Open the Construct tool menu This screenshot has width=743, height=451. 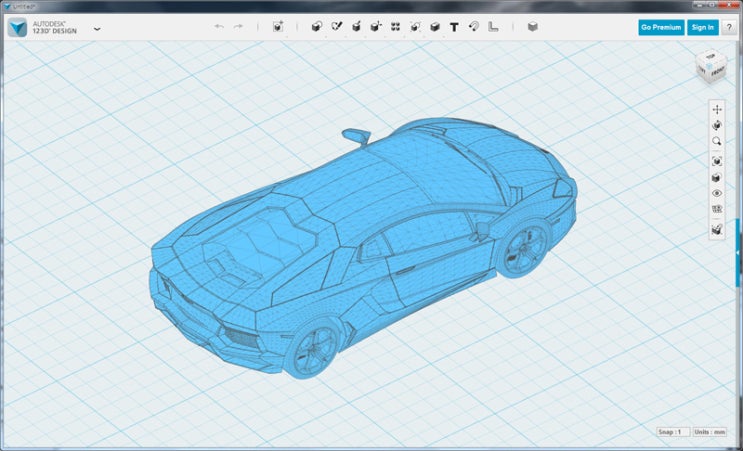coord(356,27)
